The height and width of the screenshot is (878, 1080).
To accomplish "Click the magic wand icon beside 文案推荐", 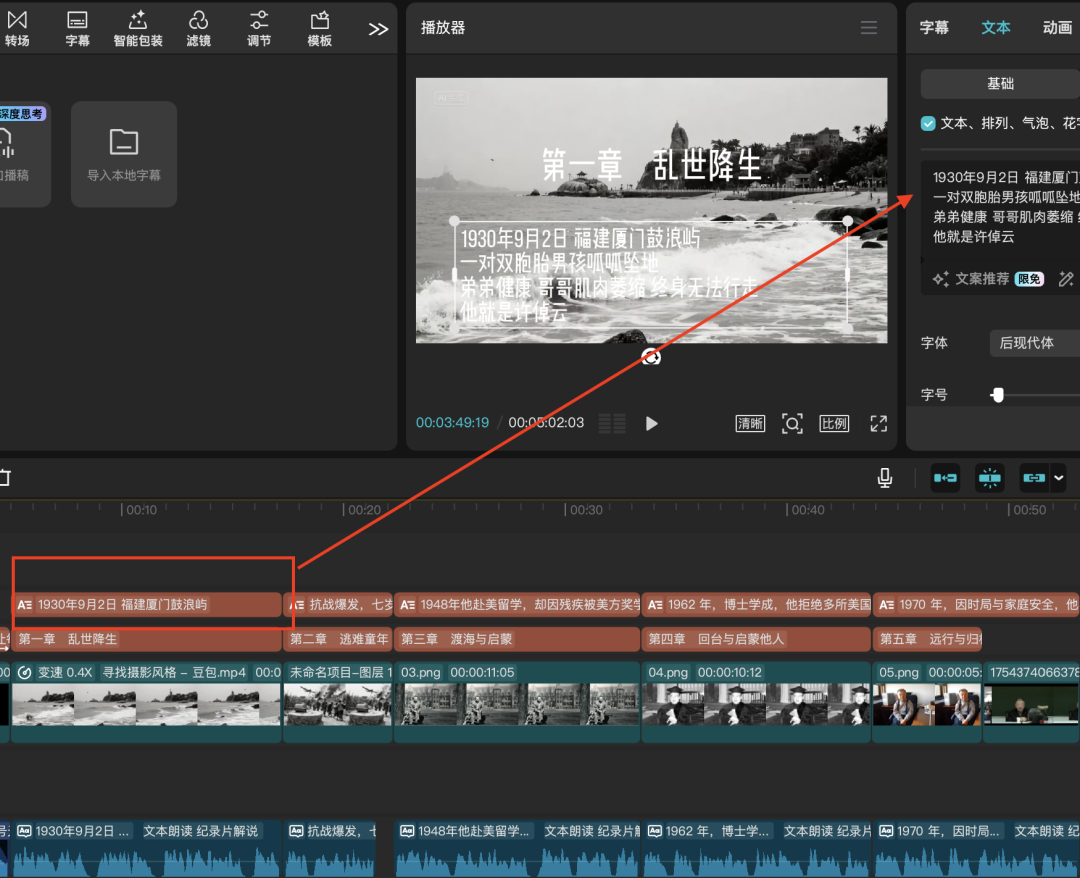I will (x=1066, y=279).
